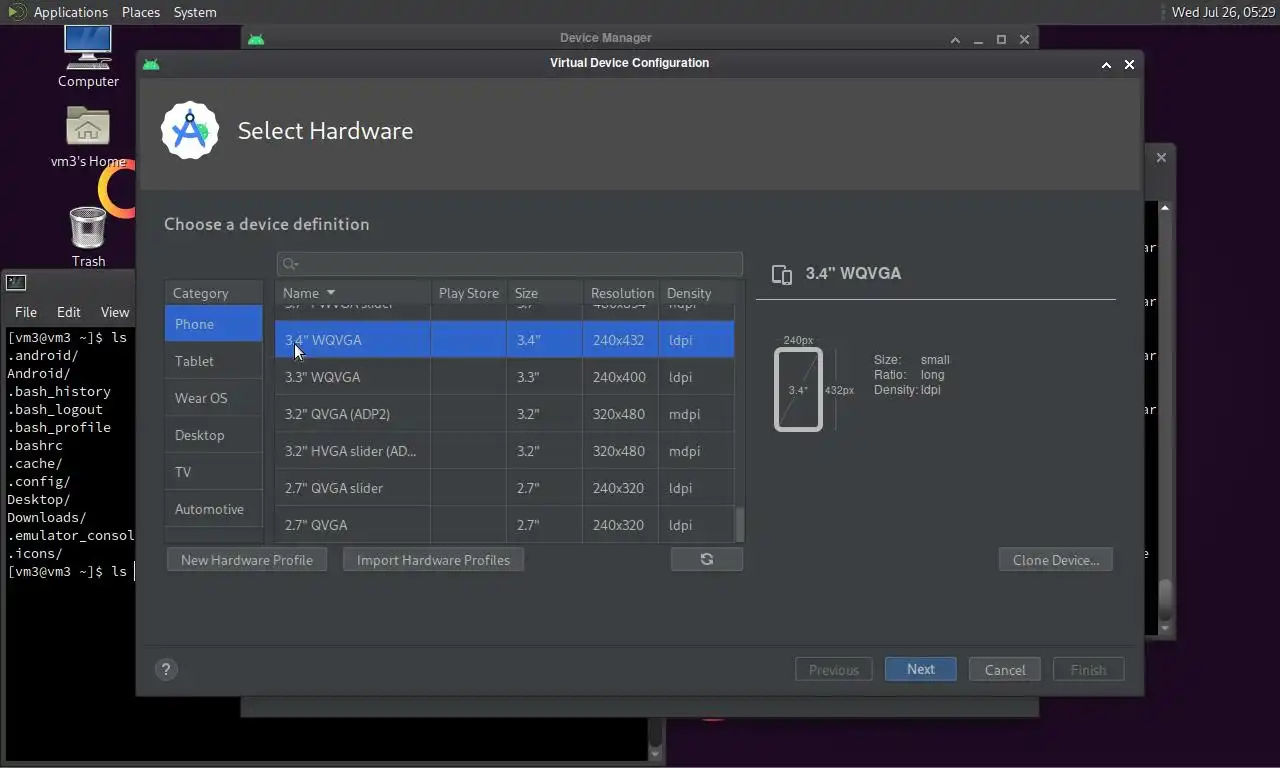Click the Play Store column header
This screenshot has width=1280, height=768.
pyautogui.click(x=468, y=293)
